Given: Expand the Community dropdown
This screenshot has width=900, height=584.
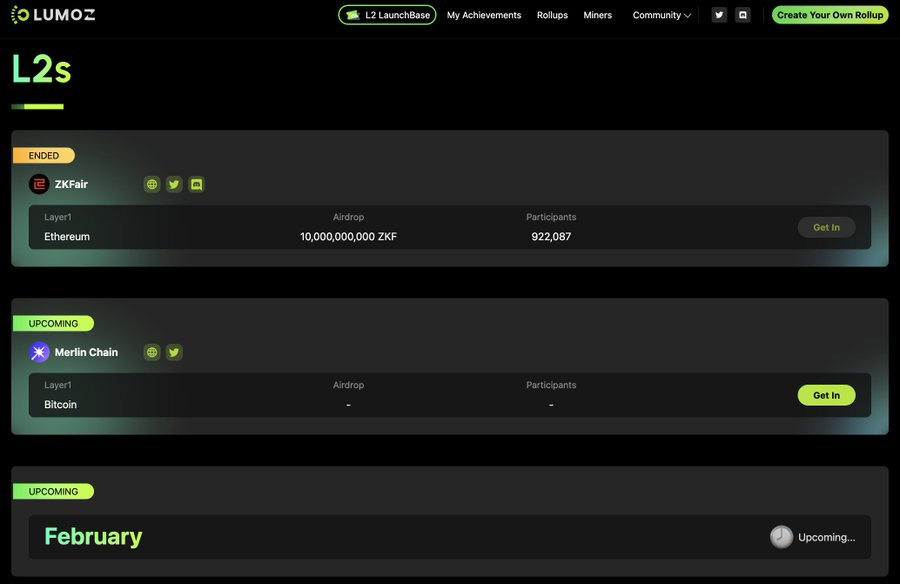Looking at the screenshot, I should click(x=661, y=15).
